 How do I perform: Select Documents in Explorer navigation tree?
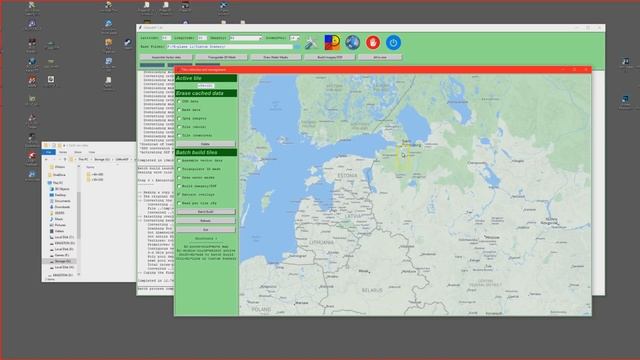coord(62,201)
